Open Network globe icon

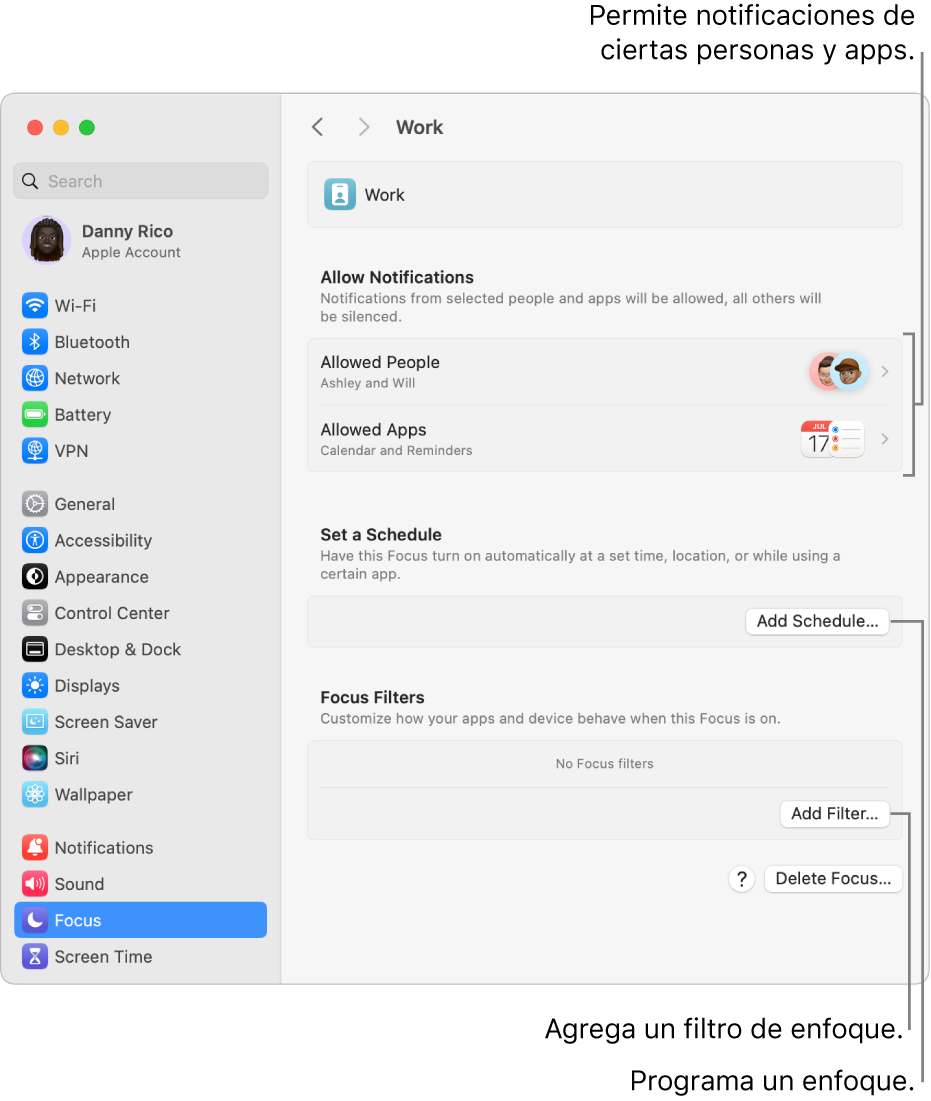coord(34,378)
